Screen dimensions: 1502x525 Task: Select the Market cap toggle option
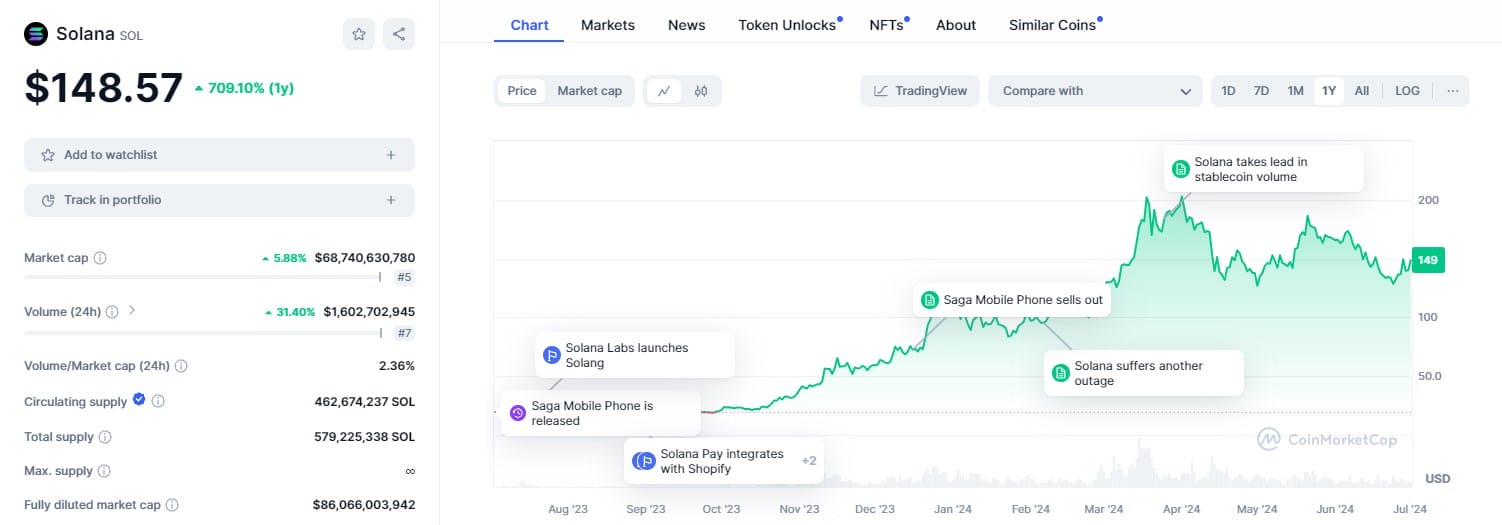pos(590,91)
